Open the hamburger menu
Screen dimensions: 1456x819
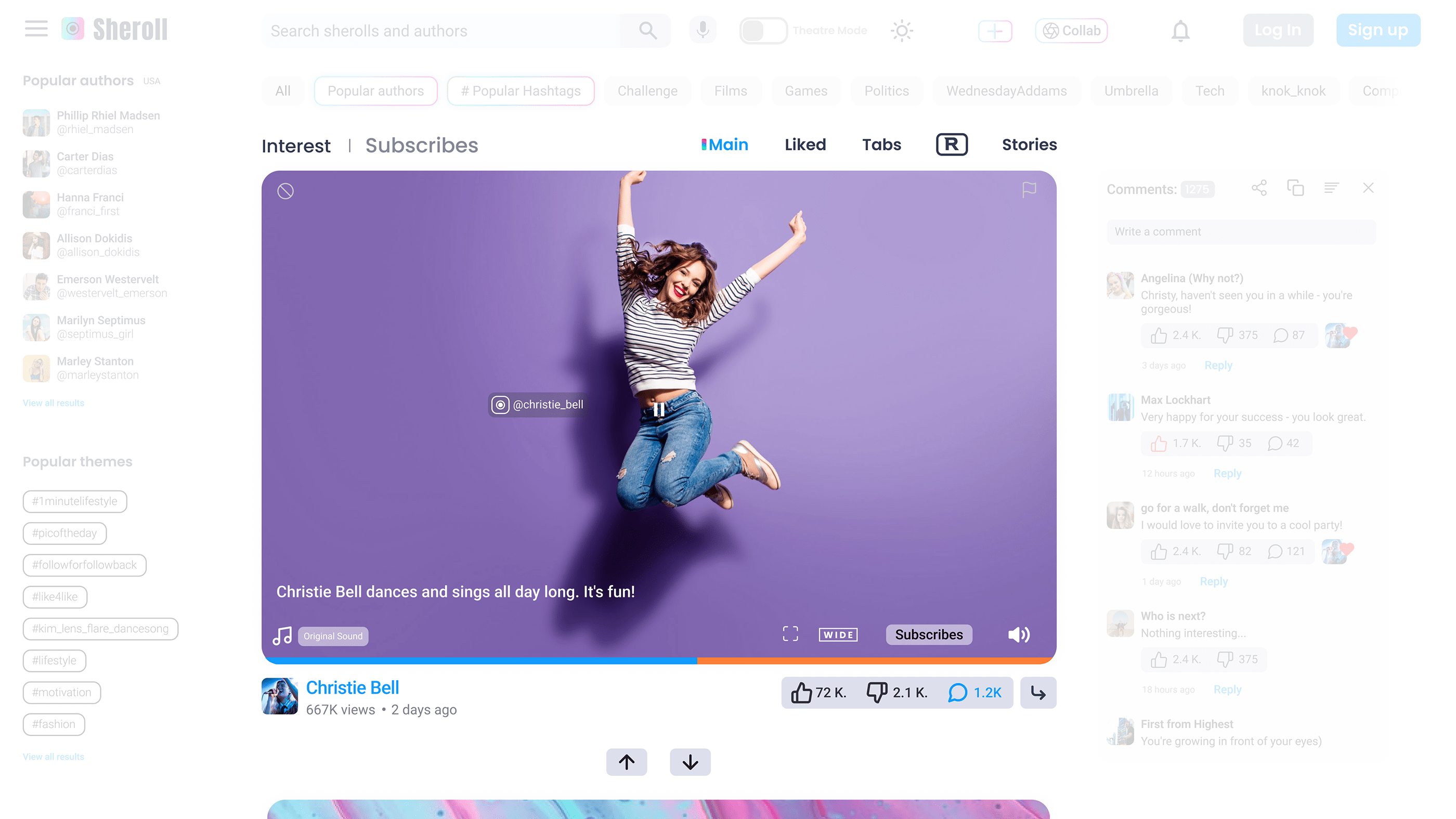tap(36, 29)
